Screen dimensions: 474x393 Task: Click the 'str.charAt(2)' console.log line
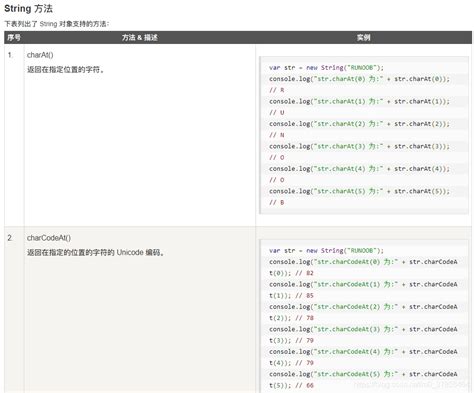point(359,124)
